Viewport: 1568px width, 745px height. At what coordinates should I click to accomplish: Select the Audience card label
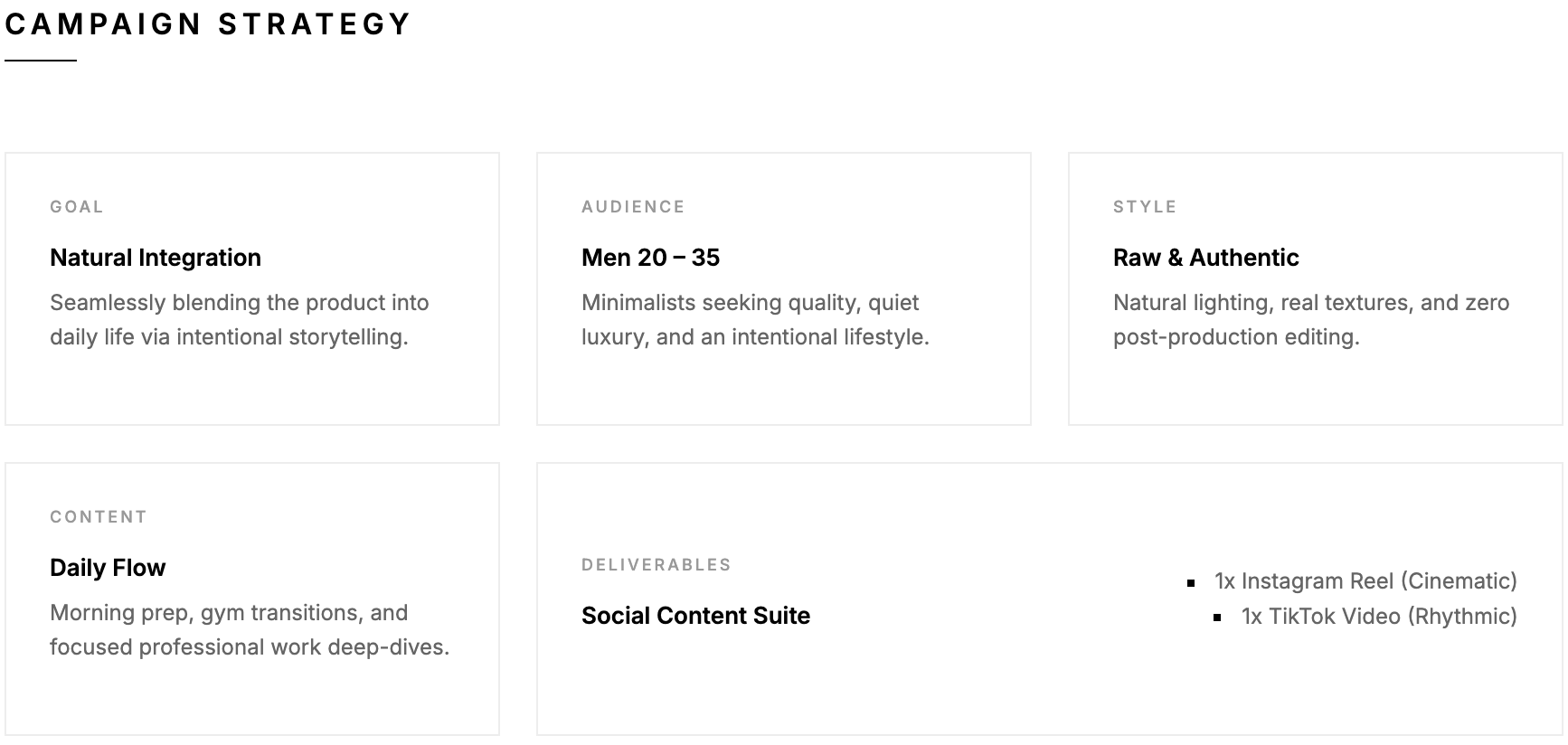(x=633, y=207)
